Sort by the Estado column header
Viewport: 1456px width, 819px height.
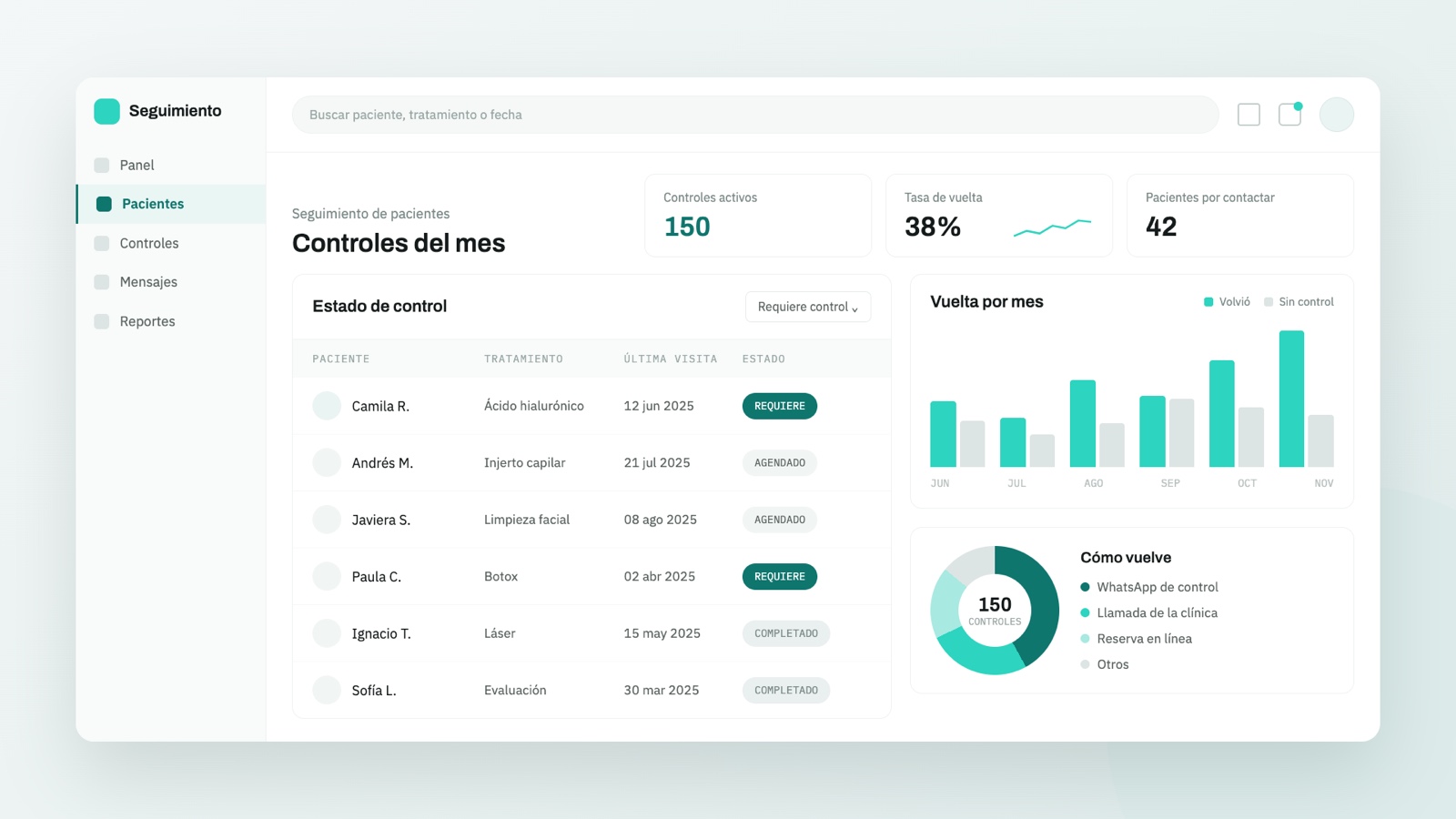(x=763, y=359)
